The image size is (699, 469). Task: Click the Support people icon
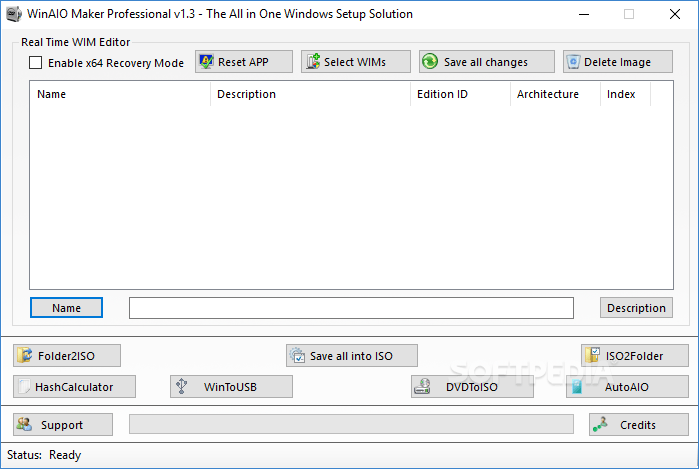pyautogui.click(x=24, y=424)
